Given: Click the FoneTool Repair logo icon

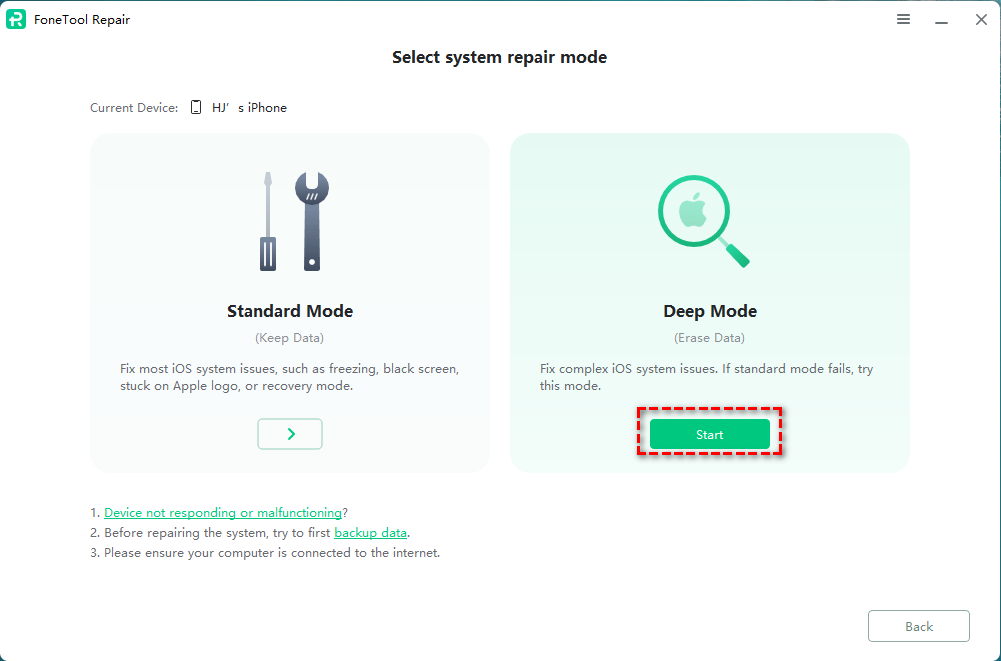Looking at the screenshot, I should pyautogui.click(x=16, y=20).
